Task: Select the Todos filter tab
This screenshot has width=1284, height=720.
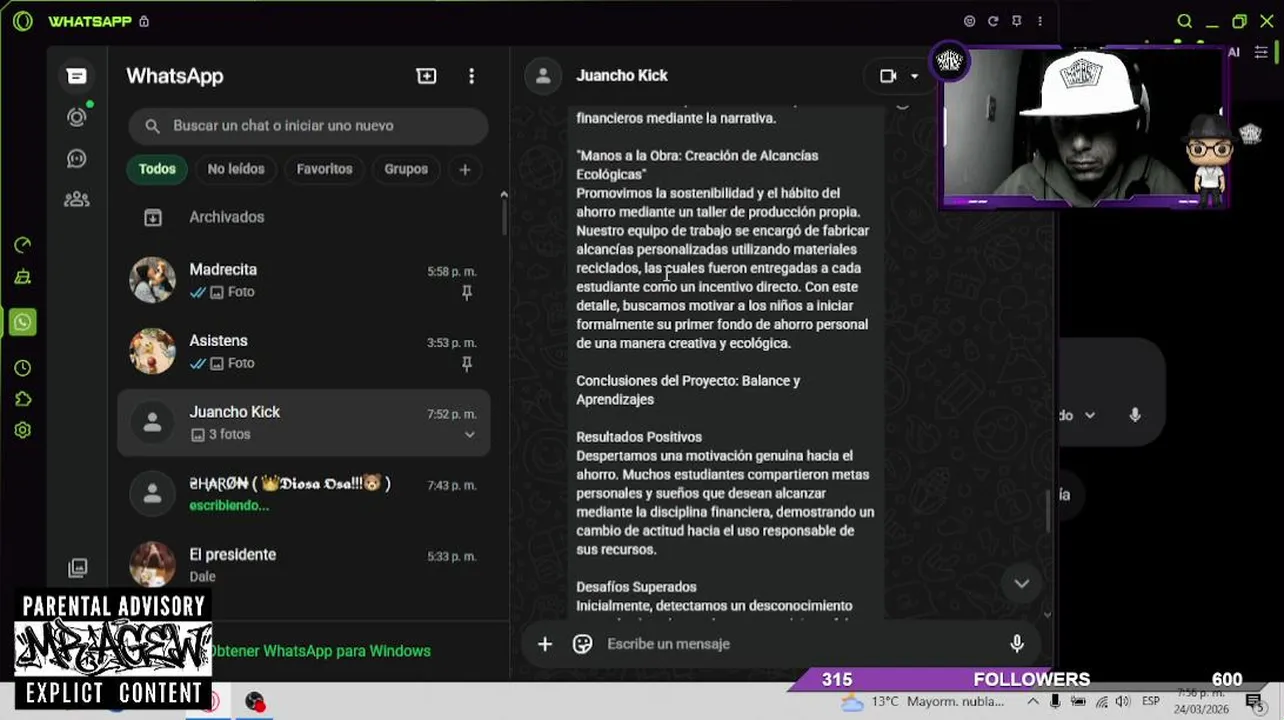Action: pyautogui.click(x=157, y=169)
